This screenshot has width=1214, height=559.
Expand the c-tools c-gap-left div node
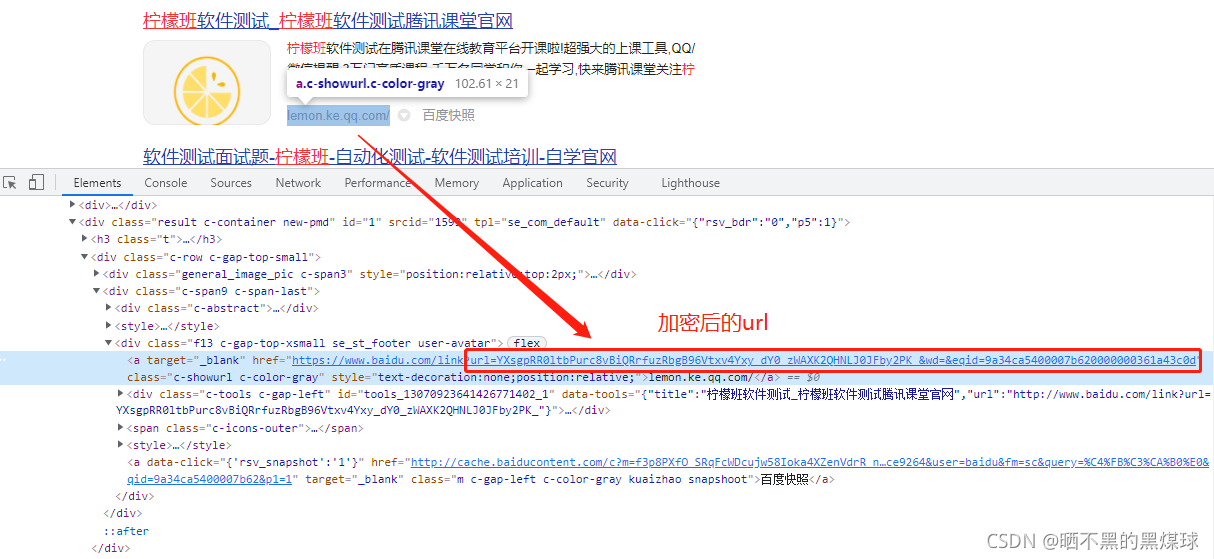(120, 394)
